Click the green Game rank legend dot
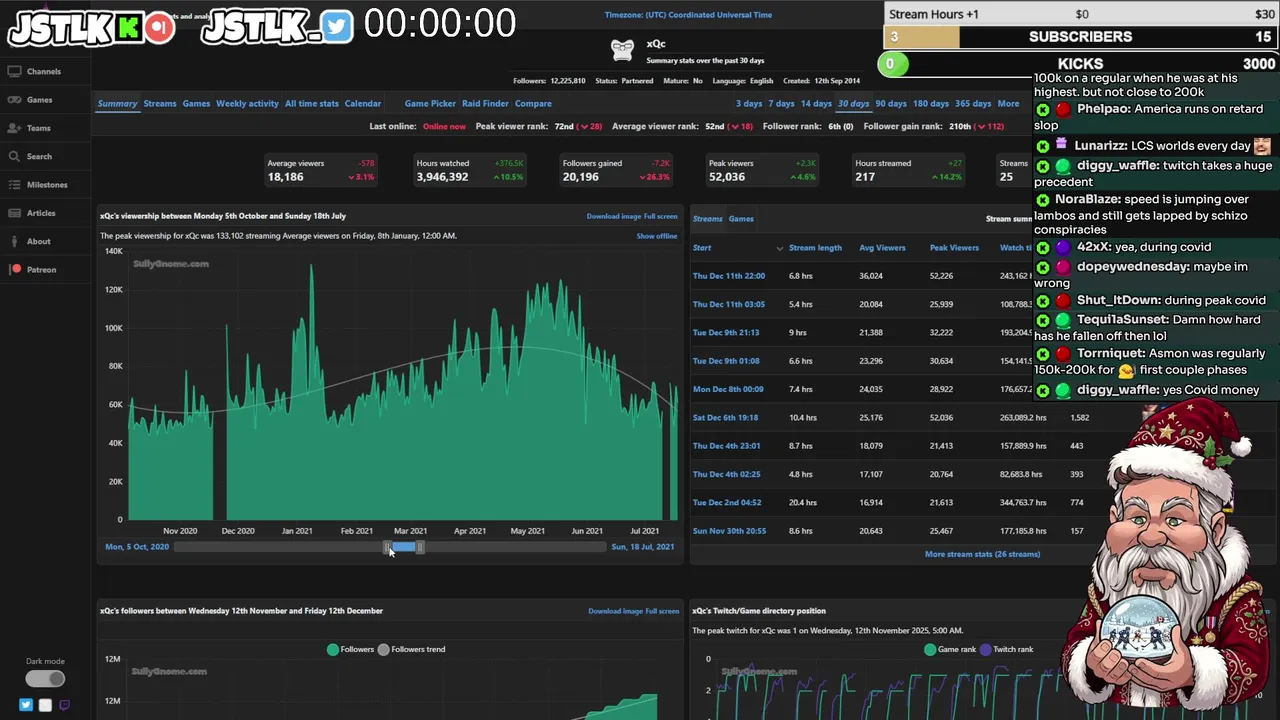This screenshot has height=720, width=1280. pos(930,649)
